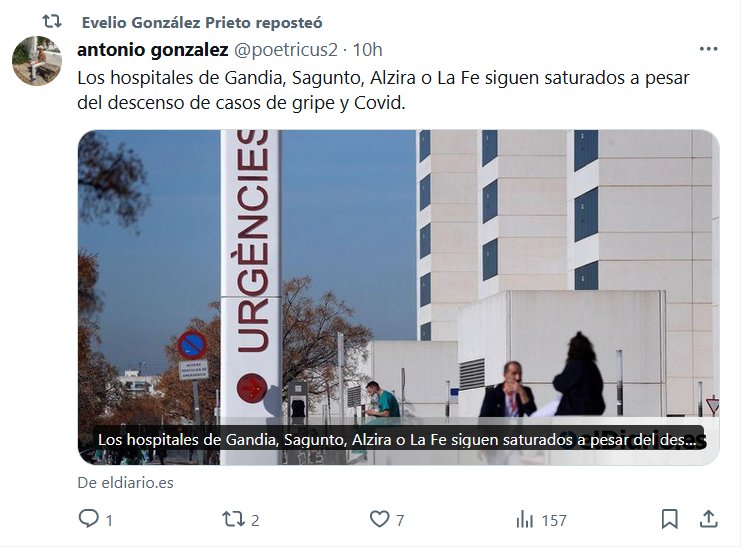The image size is (746, 548).
Task: Click the 10h timestamp link
Action: click(x=367, y=49)
